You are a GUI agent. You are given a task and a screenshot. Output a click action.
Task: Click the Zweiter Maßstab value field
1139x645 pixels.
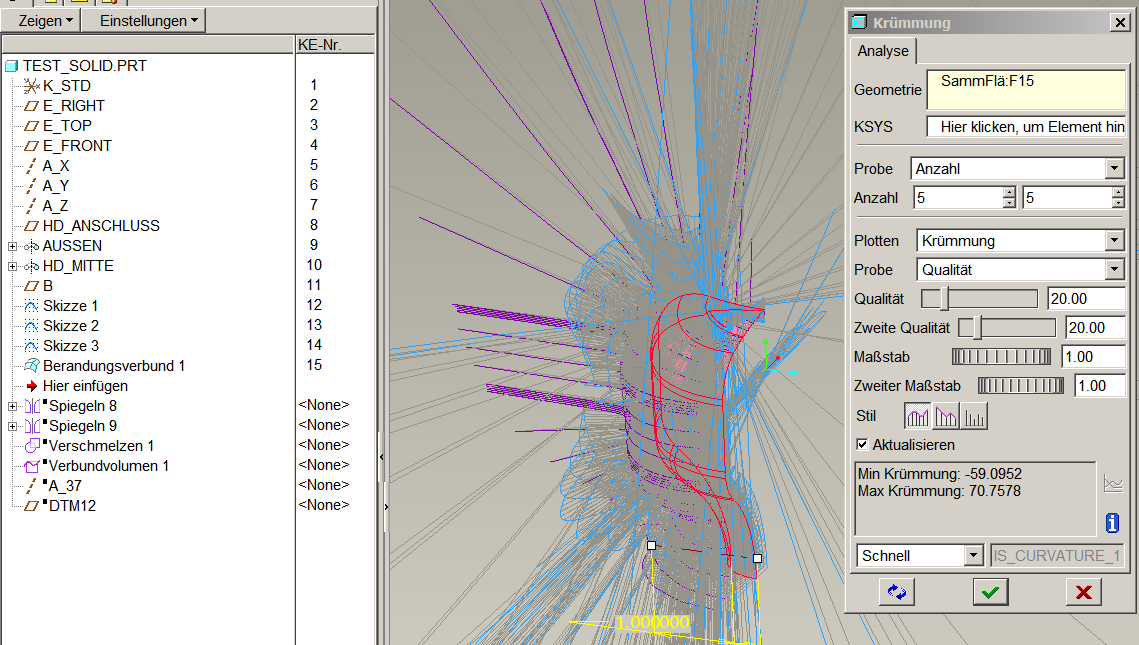1100,386
